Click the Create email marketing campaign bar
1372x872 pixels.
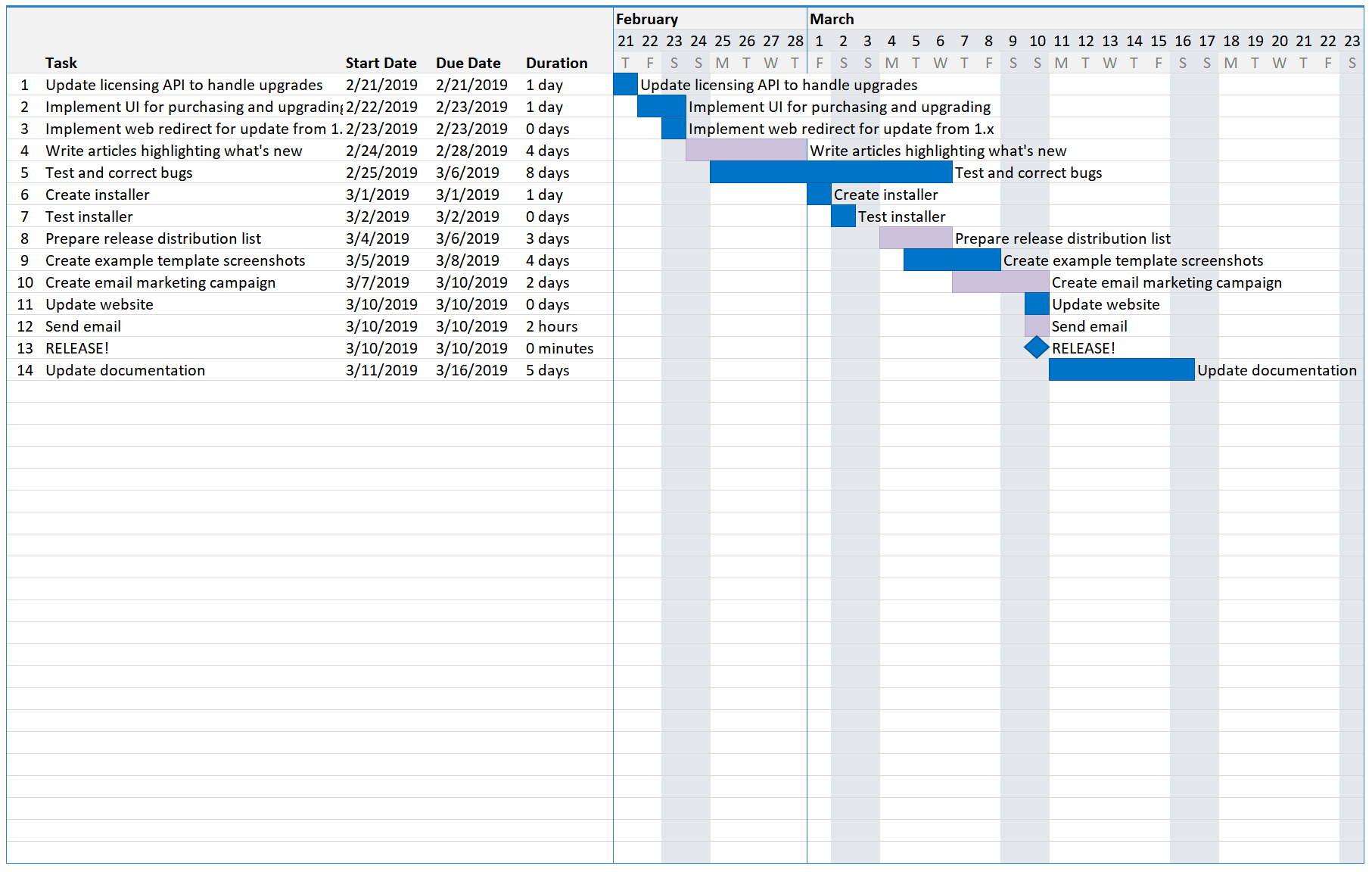coord(1000,282)
